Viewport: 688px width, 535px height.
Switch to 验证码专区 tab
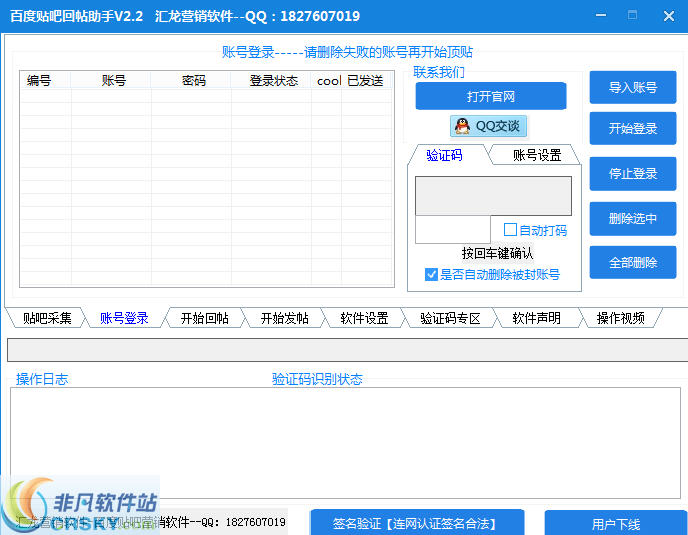click(x=450, y=318)
